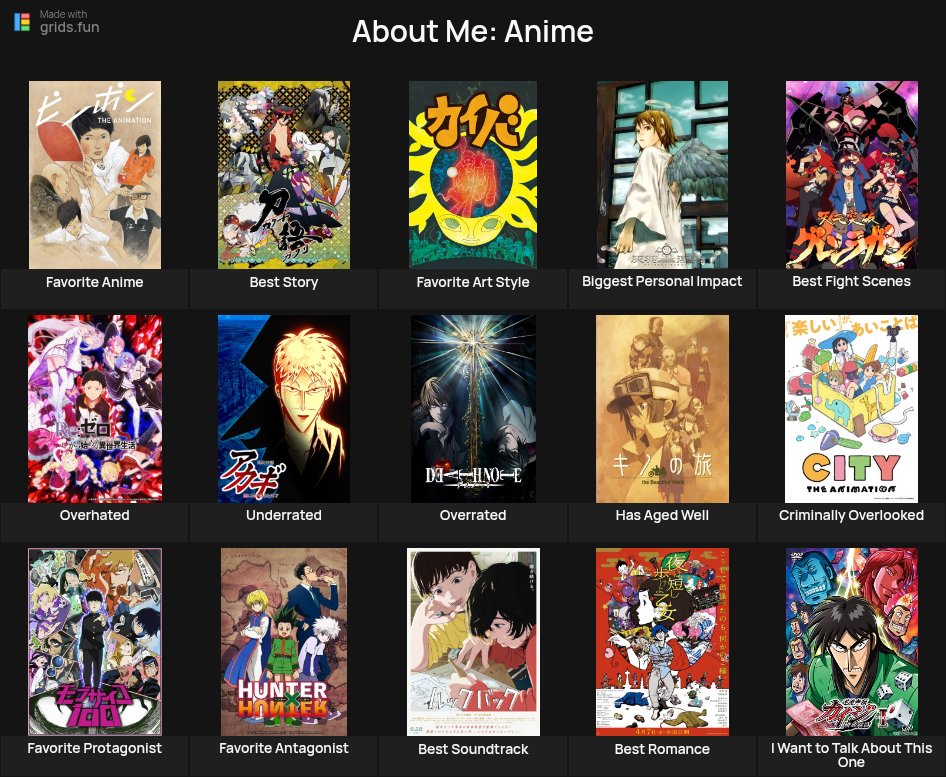This screenshot has width=946, height=777.
Task: Select the 'Biggest Personal Impact' label
Action: click(x=662, y=281)
